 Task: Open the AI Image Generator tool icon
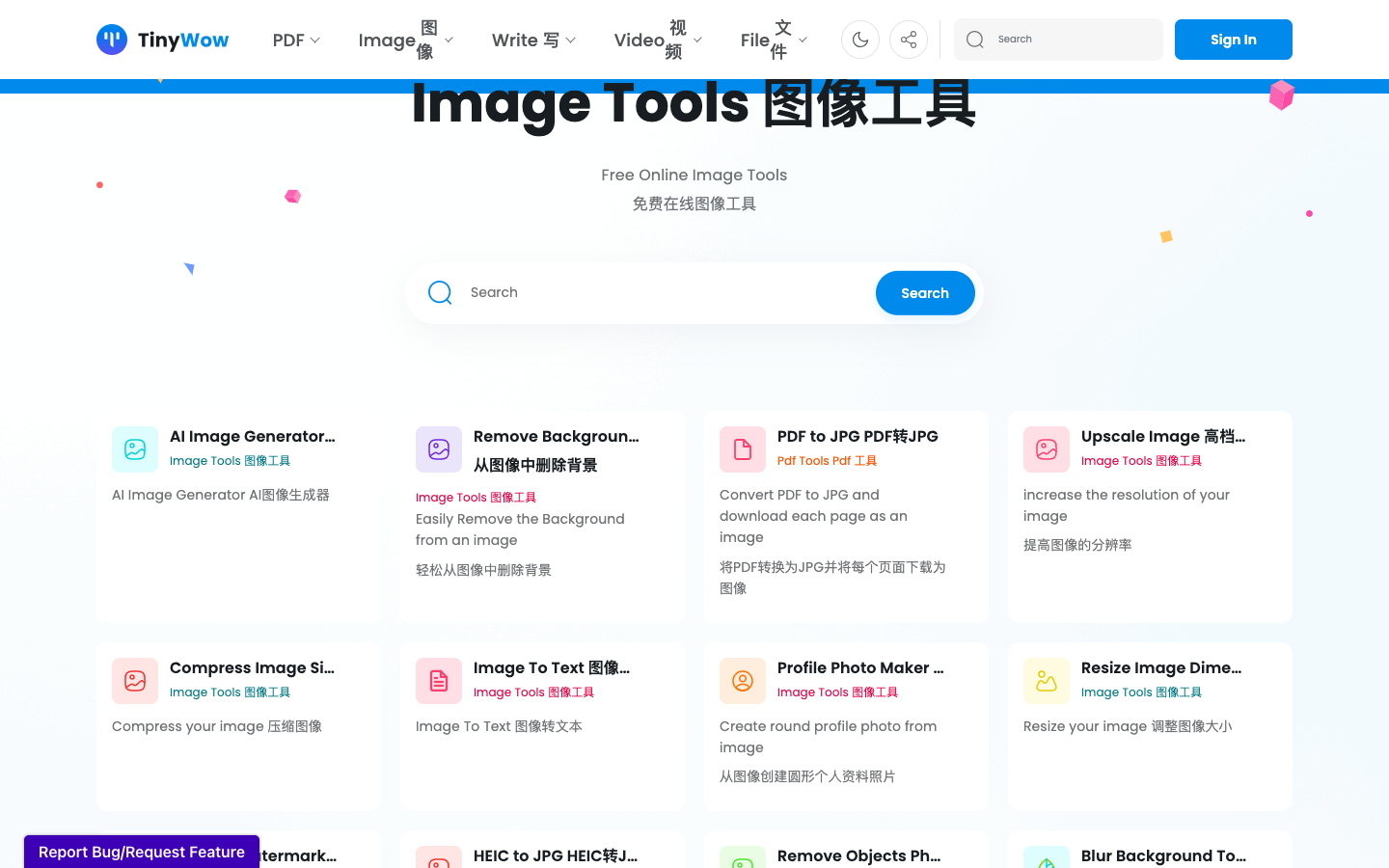(135, 449)
